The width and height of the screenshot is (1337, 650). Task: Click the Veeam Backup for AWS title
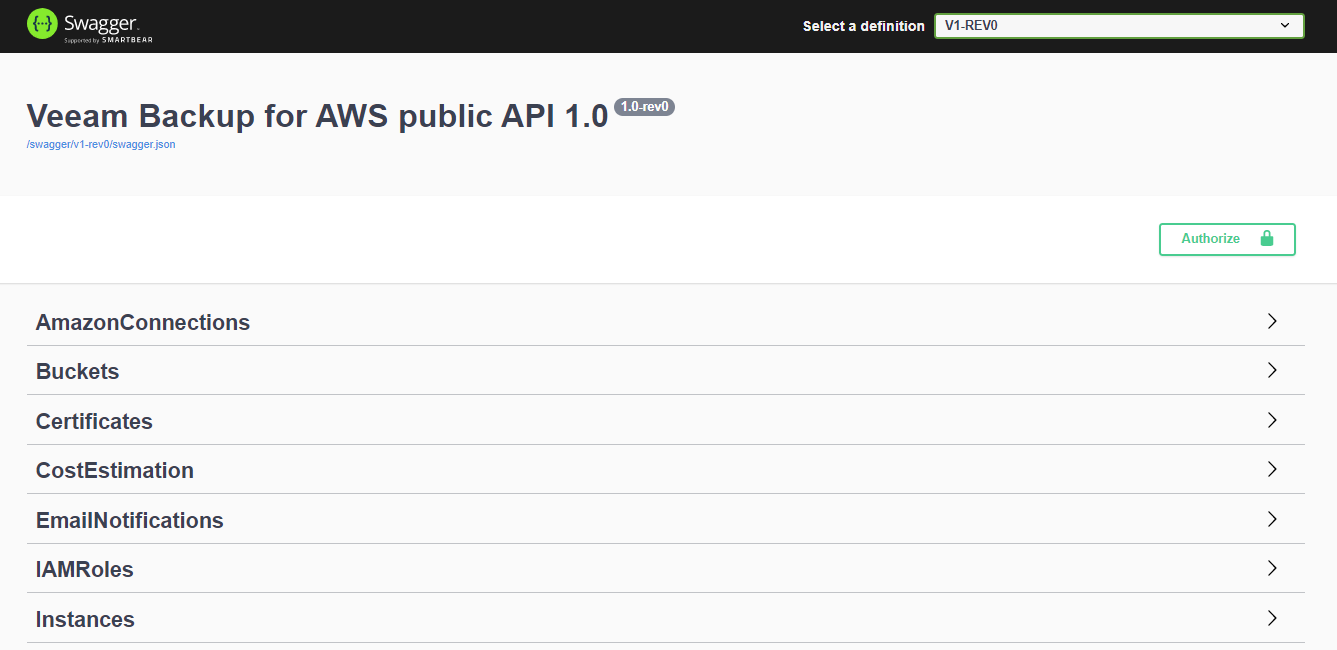coord(317,116)
